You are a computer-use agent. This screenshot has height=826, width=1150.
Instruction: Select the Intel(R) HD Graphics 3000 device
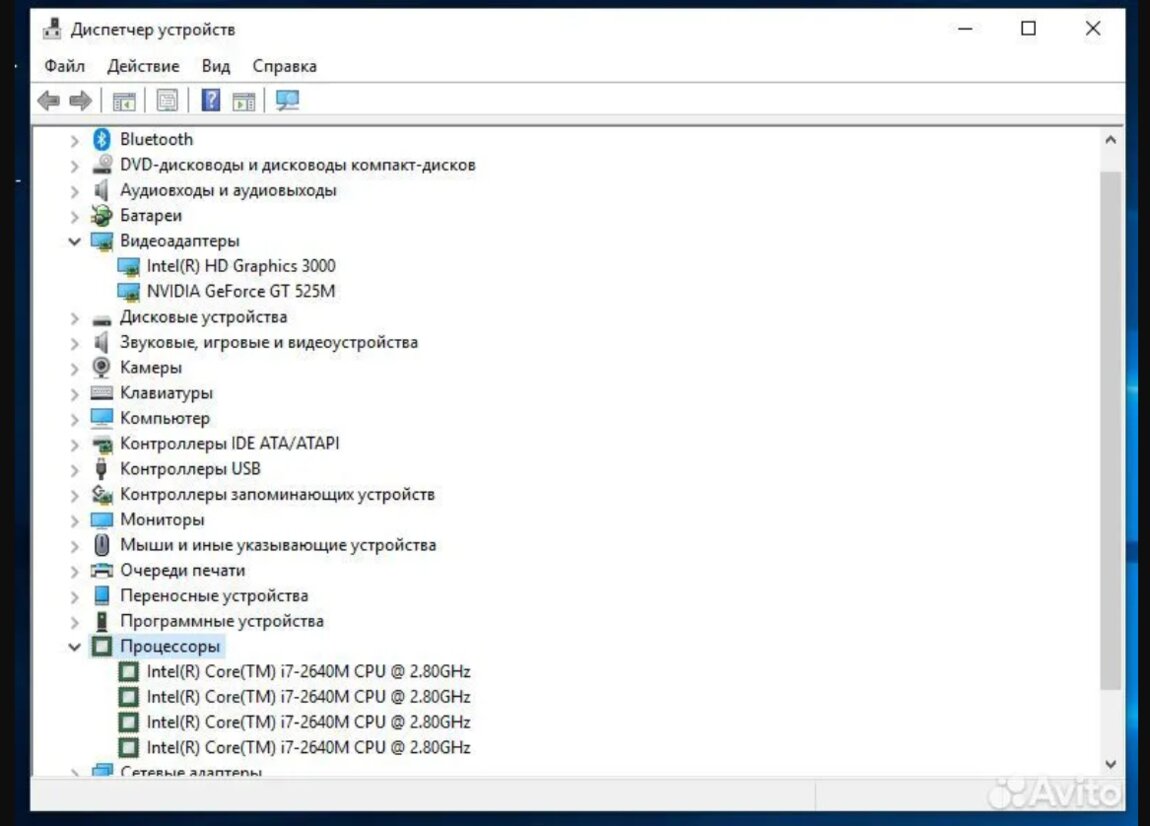[240, 266]
